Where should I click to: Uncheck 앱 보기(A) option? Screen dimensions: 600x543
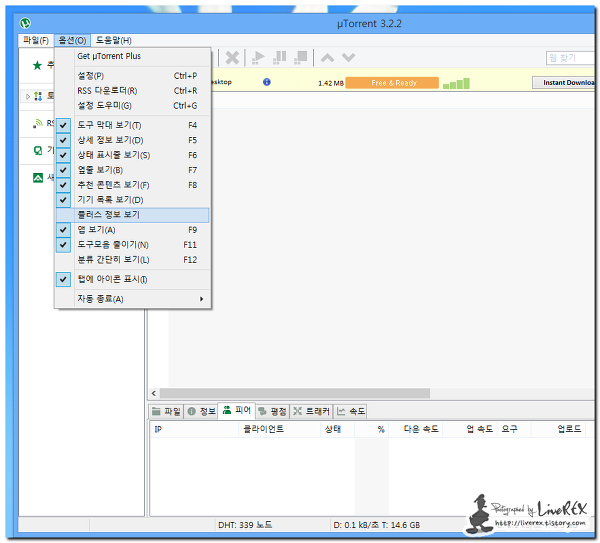click(132, 230)
